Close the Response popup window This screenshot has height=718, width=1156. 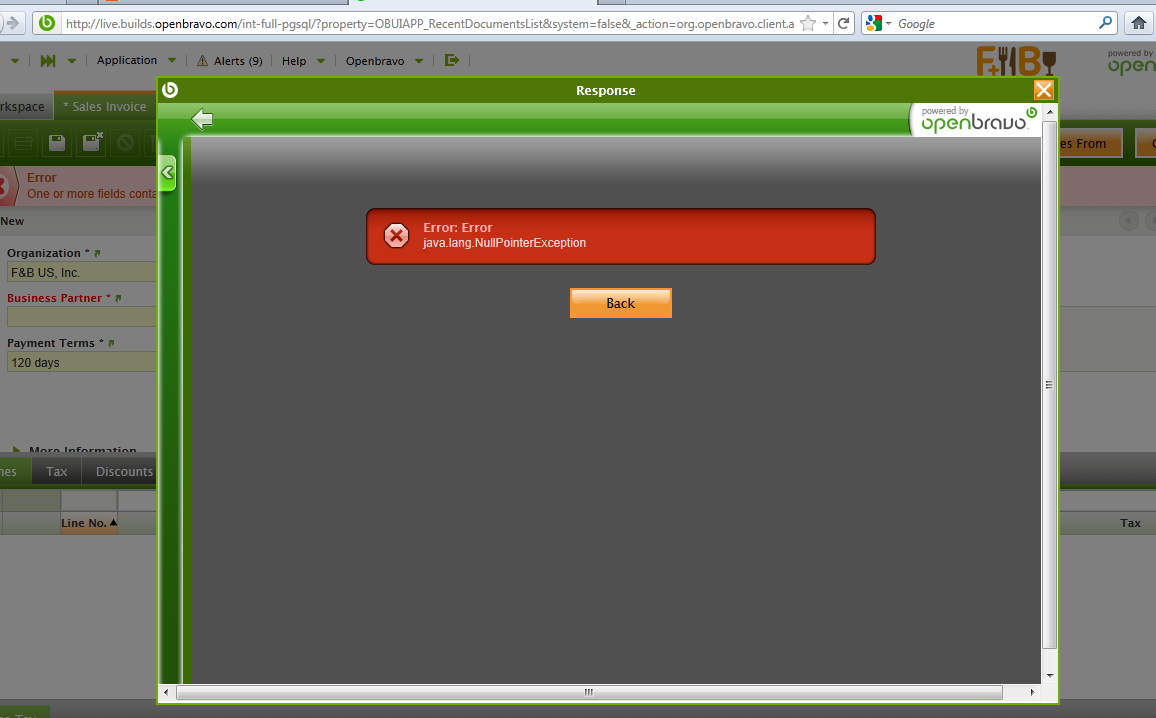coord(1043,90)
